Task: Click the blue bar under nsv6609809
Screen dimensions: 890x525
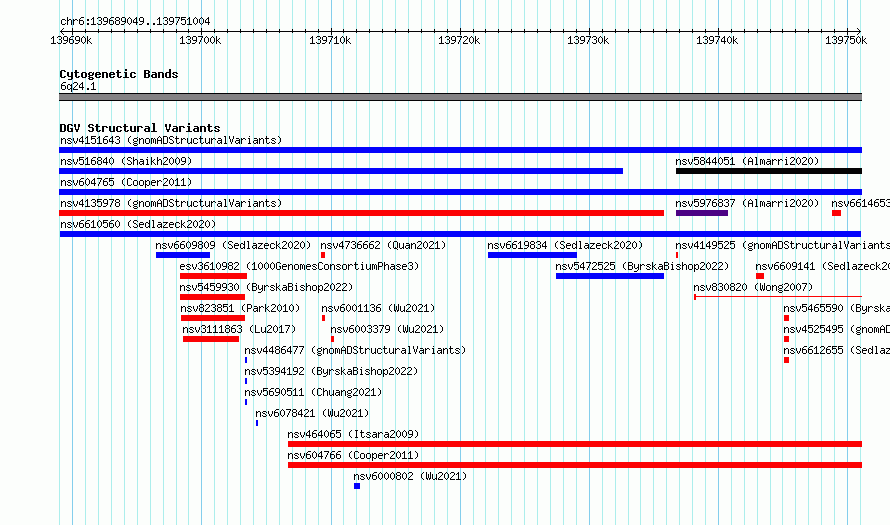Action: pyautogui.click(x=183, y=255)
